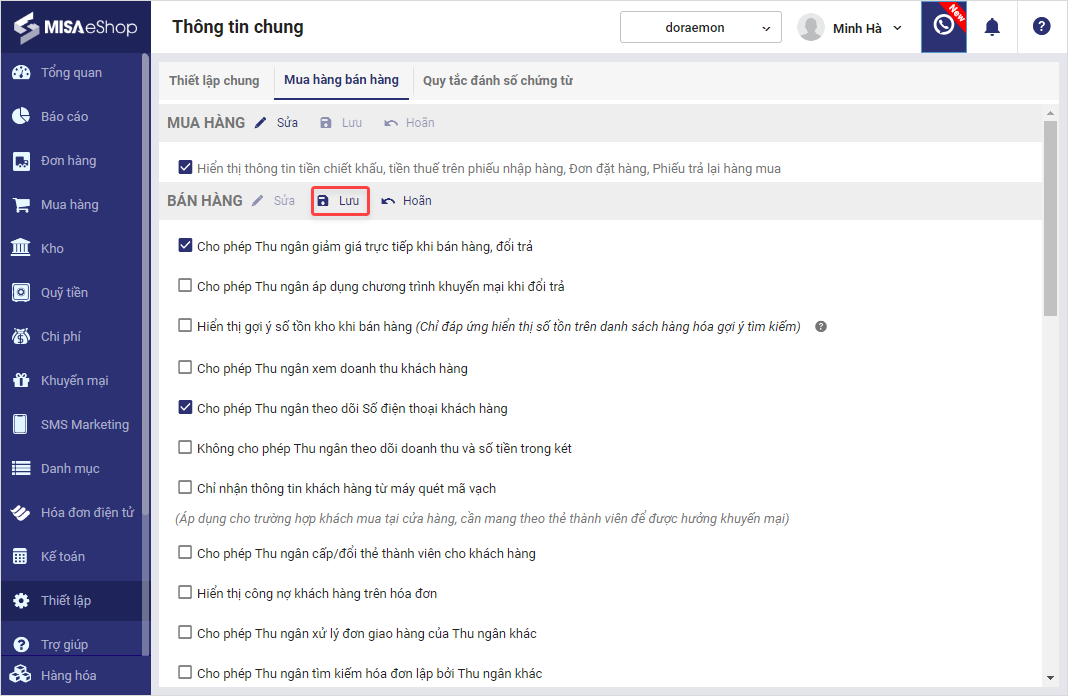Image resolution: width=1068 pixels, height=696 pixels.
Task: Open Hóa đơn điện tử icon
Action: pyautogui.click(x=21, y=512)
